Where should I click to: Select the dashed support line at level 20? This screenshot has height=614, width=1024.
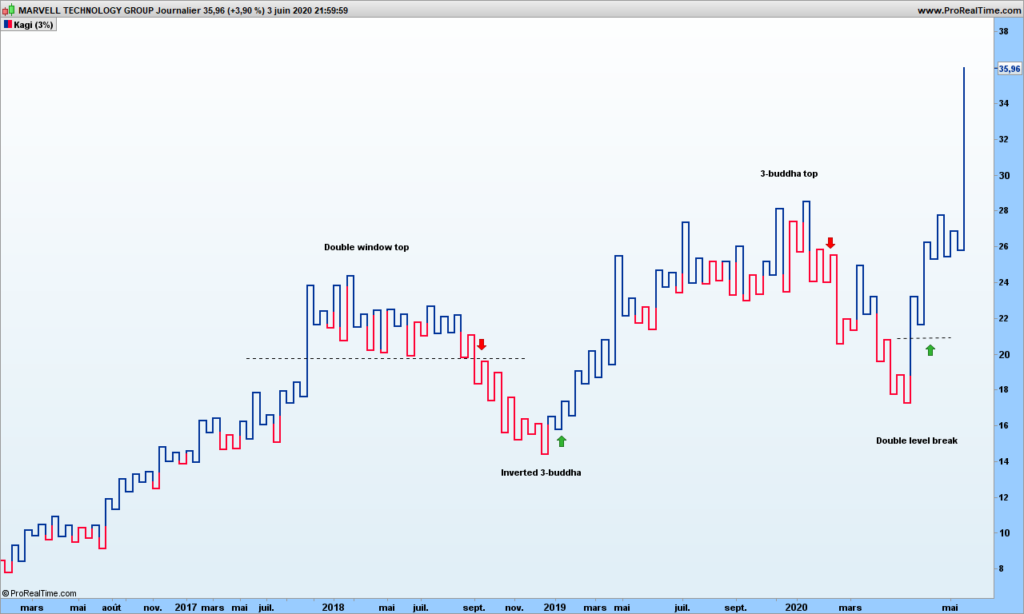tap(385, 359)
